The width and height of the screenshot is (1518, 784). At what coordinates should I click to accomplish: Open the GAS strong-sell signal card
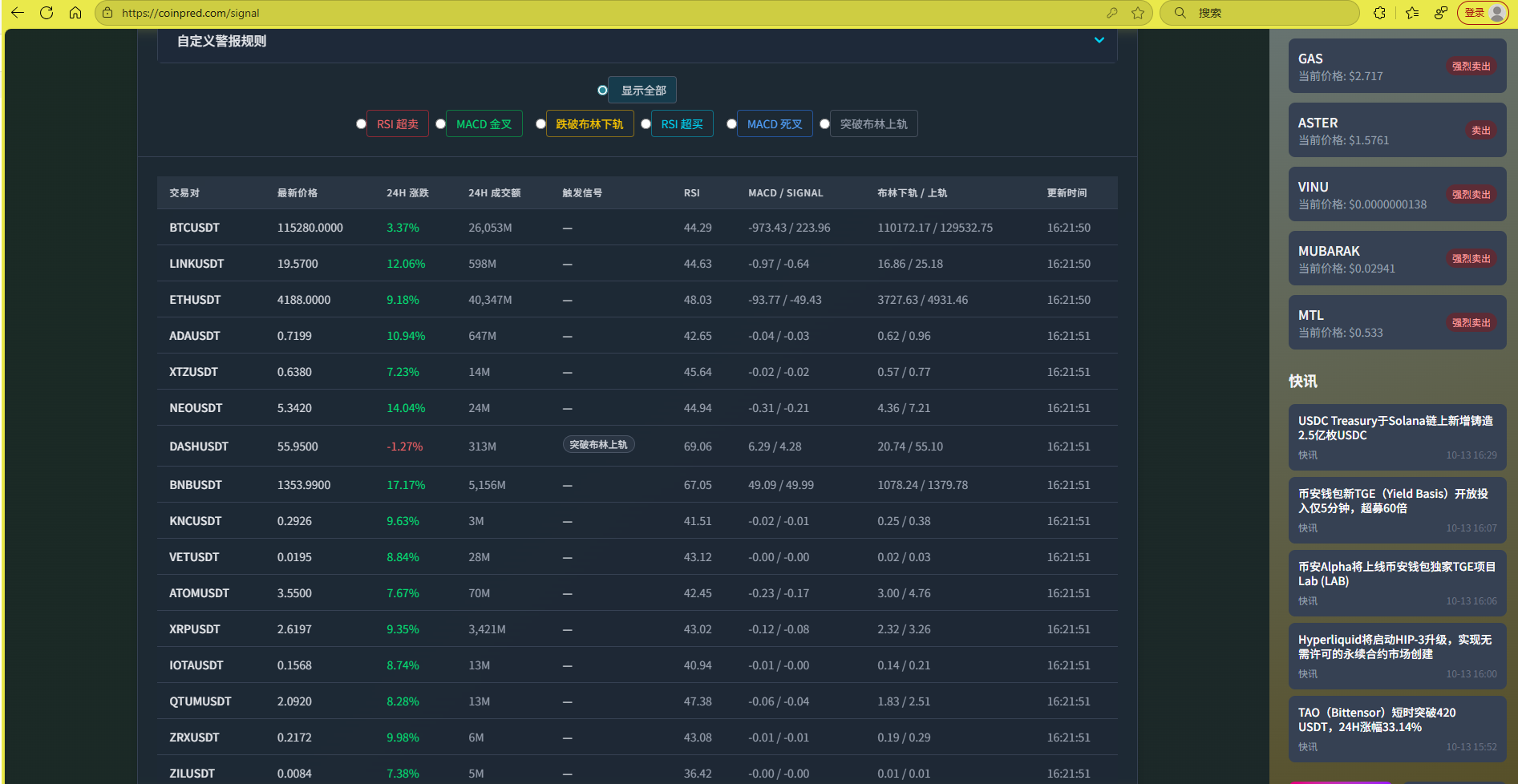pyautogui.click(x=1396, y=67)
